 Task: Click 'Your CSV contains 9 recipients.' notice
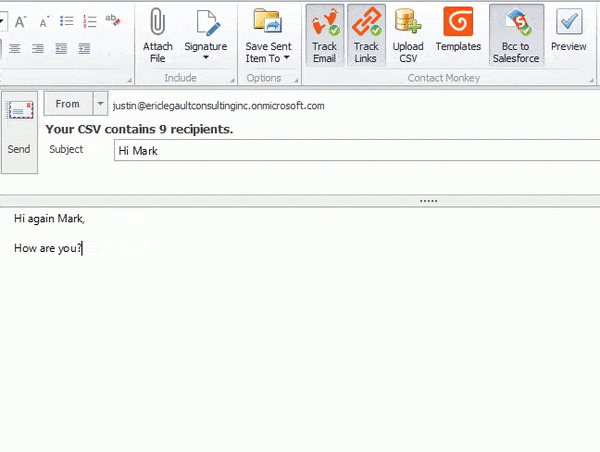[139, 129]
